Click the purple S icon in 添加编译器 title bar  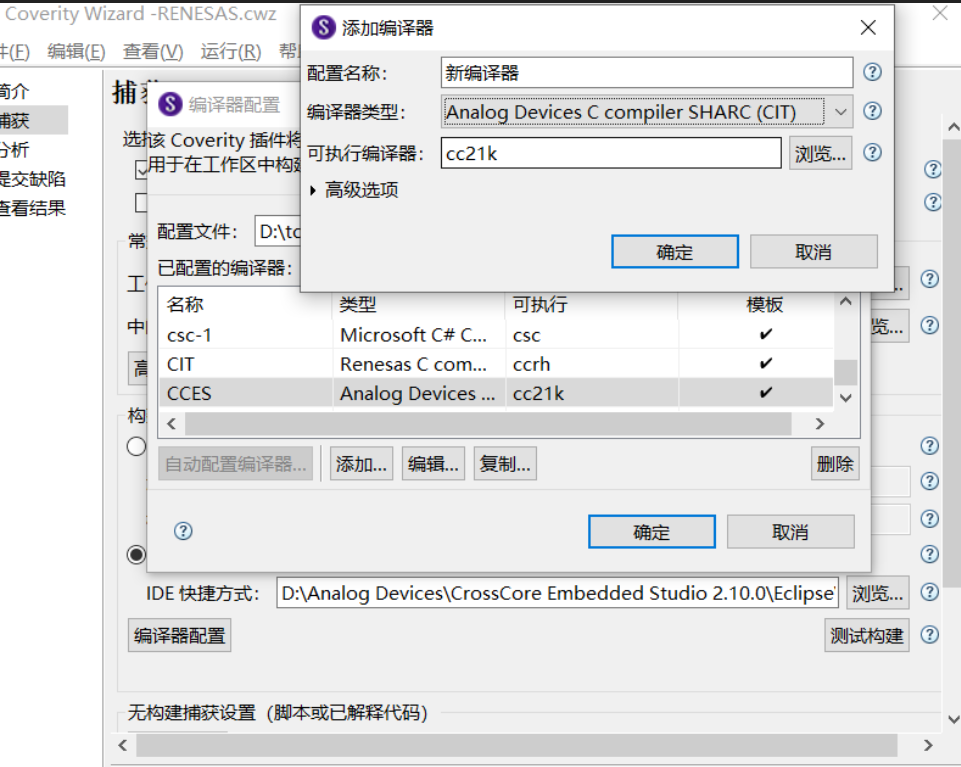[x=323, y=28]
